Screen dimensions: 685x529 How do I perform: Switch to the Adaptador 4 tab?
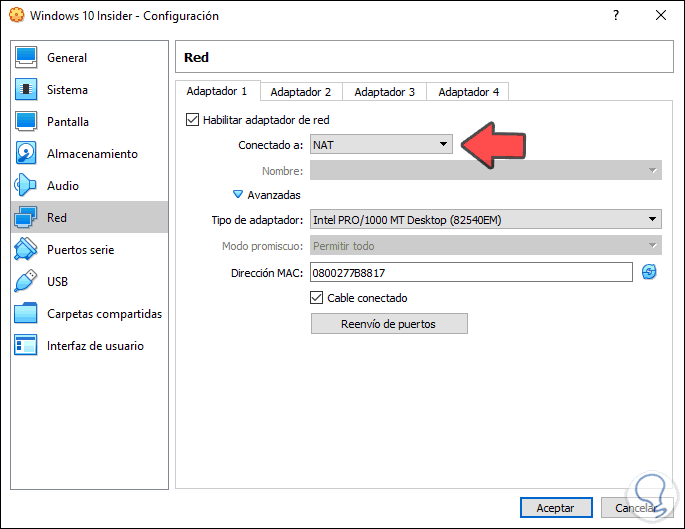(x=468, y=92)
